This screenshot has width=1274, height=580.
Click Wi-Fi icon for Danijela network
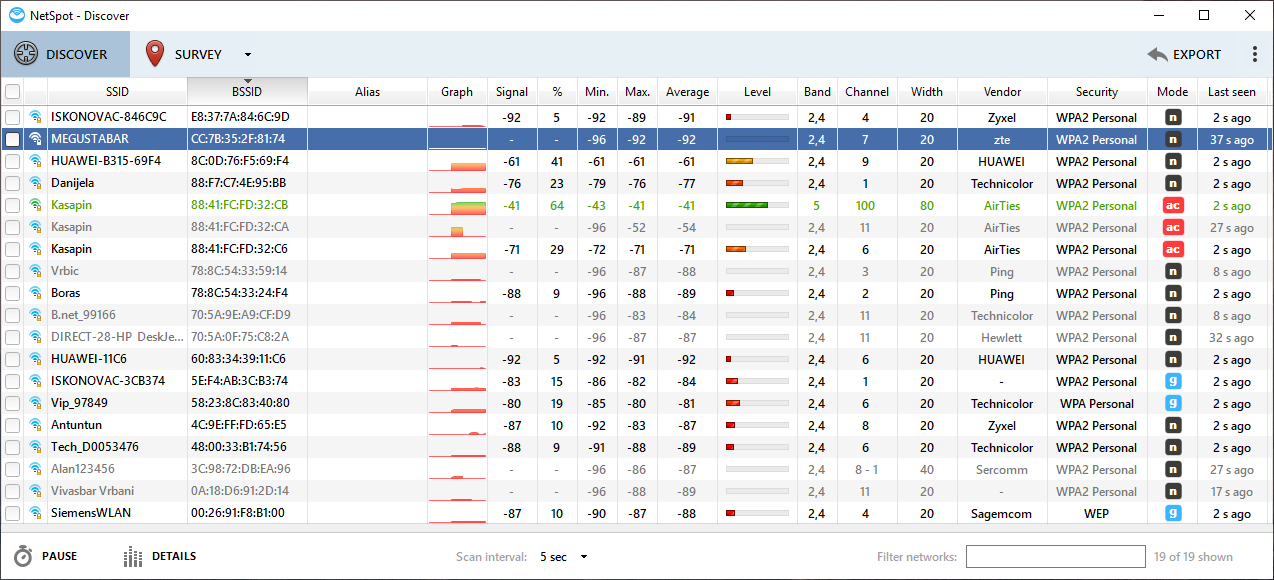coord(36,183)
